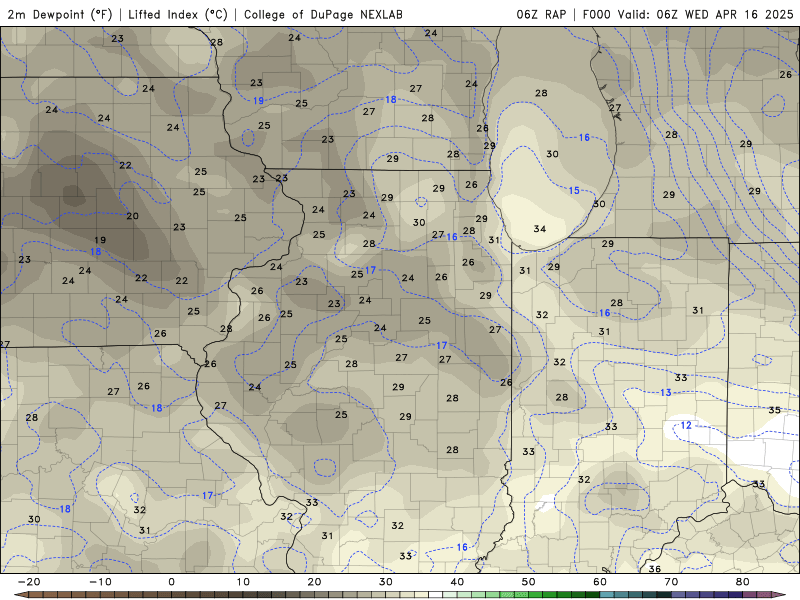The height and width of the screenshot is (600, 800).
Task: Click the 'Lifted Index (°C)' title text
Action: [x=178, y=14]
